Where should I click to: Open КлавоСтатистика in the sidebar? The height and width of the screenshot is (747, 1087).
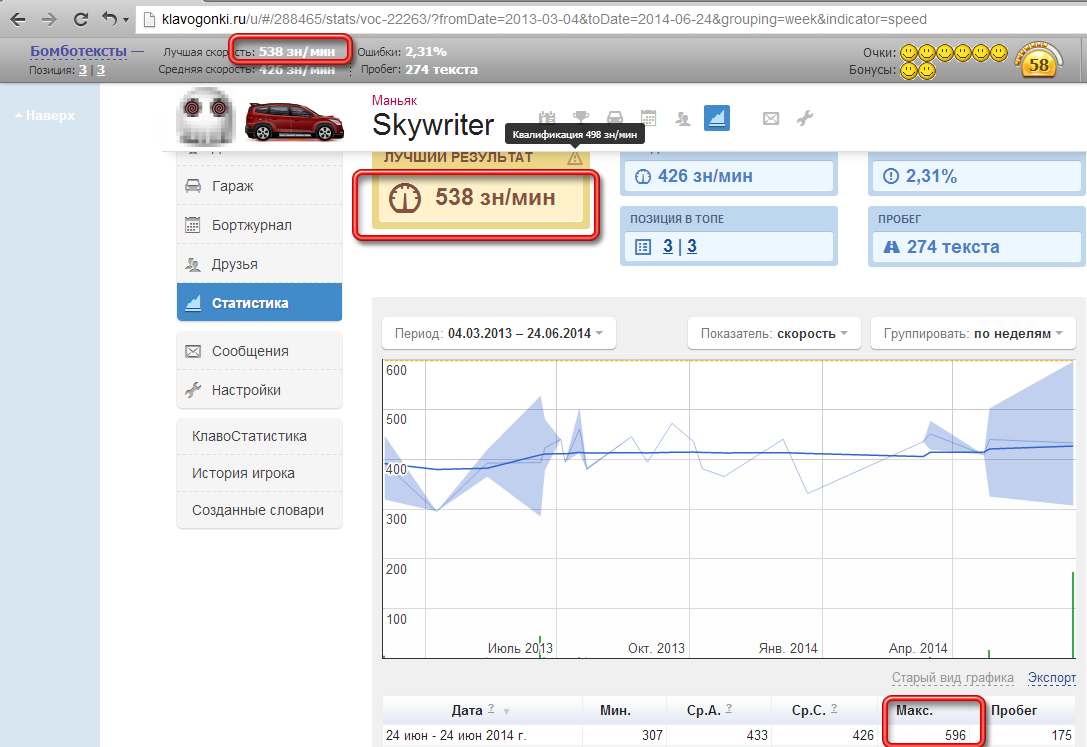click(x=259, y=436)
